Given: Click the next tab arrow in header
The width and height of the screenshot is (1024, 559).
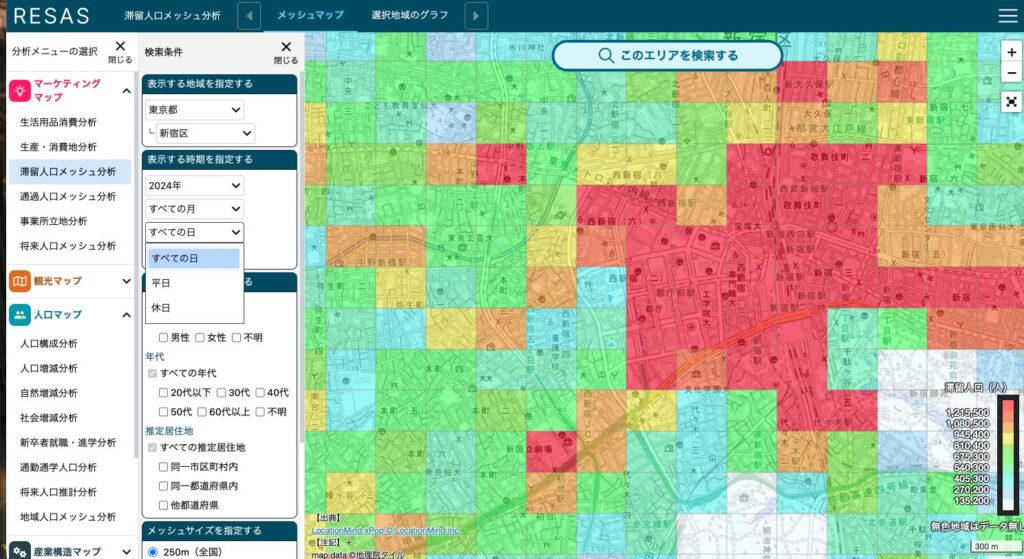Looking at the screenshot, I should coord(477,15).
